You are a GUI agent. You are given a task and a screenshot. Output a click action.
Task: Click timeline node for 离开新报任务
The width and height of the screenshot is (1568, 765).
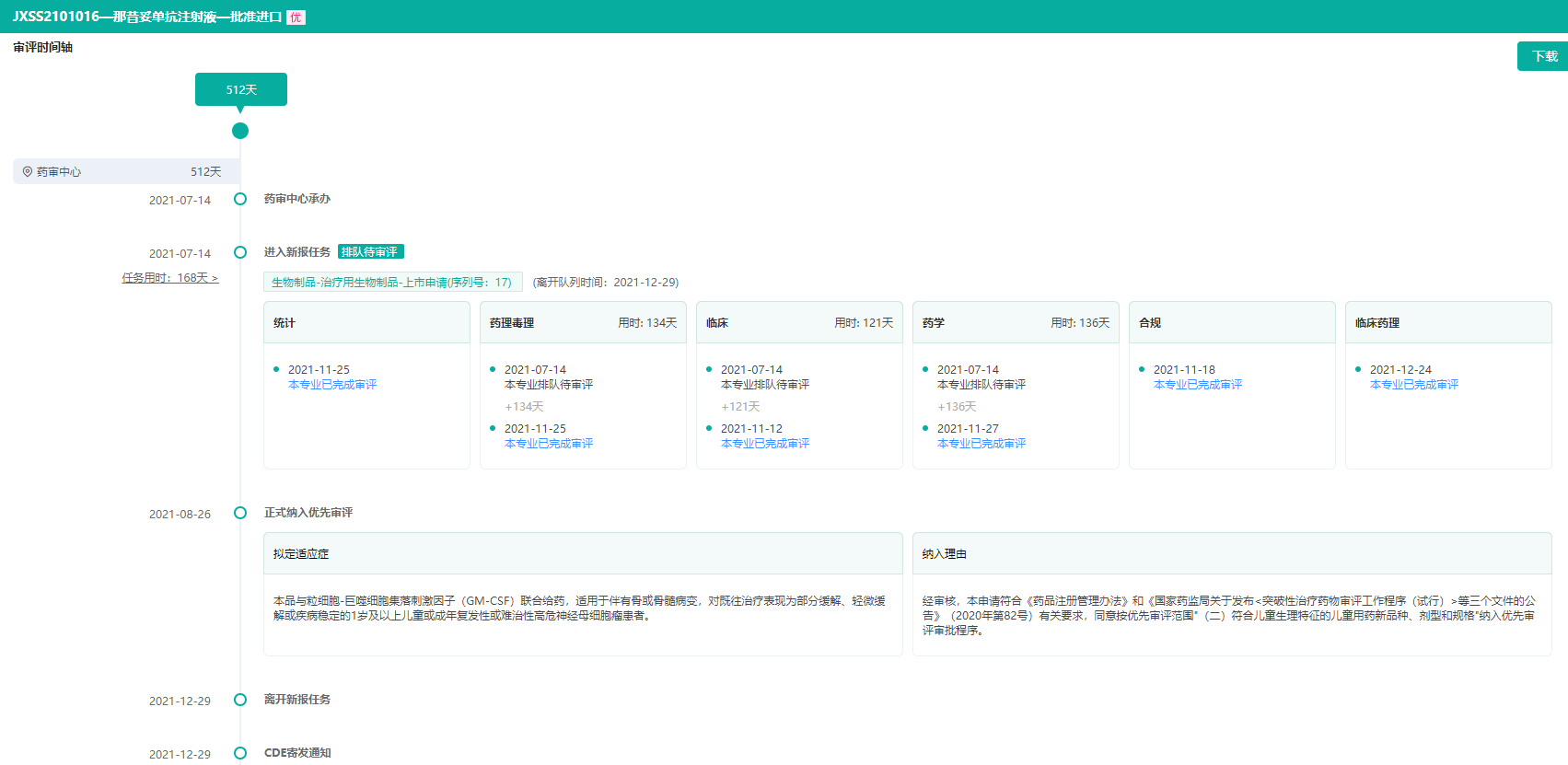coord(240,700)
